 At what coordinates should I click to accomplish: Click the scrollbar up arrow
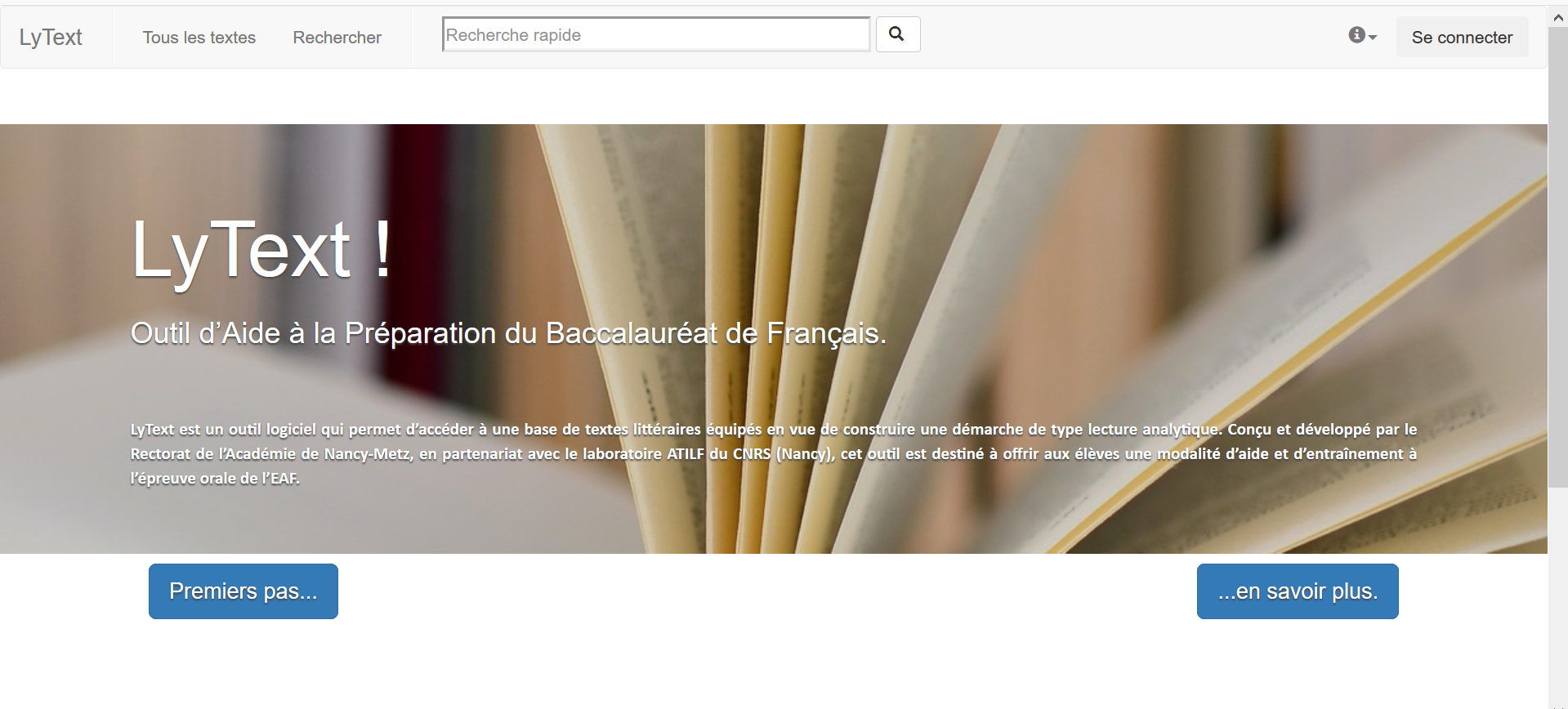click(1558, 16)
